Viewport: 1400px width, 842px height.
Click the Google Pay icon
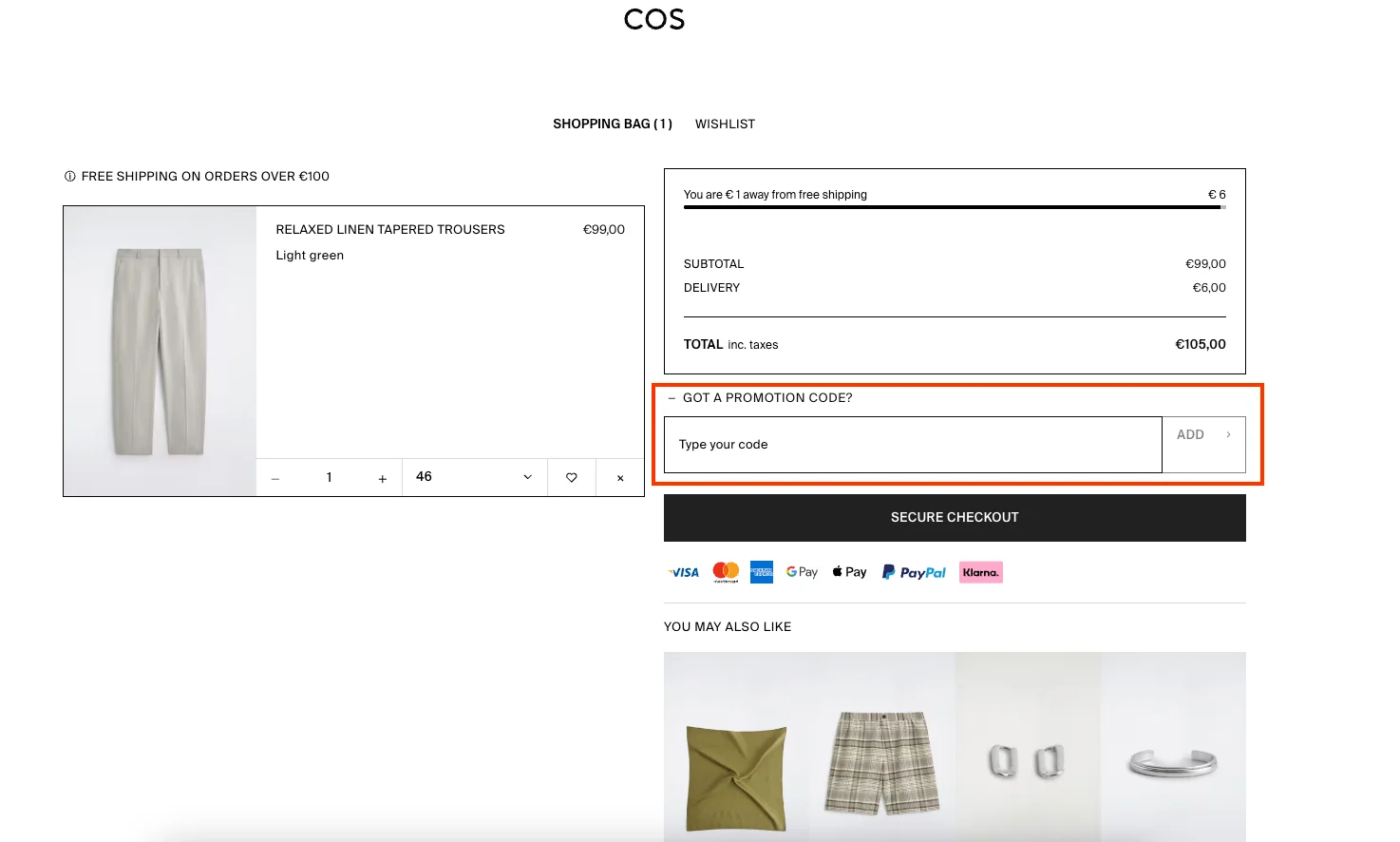(x=802, y=572)
